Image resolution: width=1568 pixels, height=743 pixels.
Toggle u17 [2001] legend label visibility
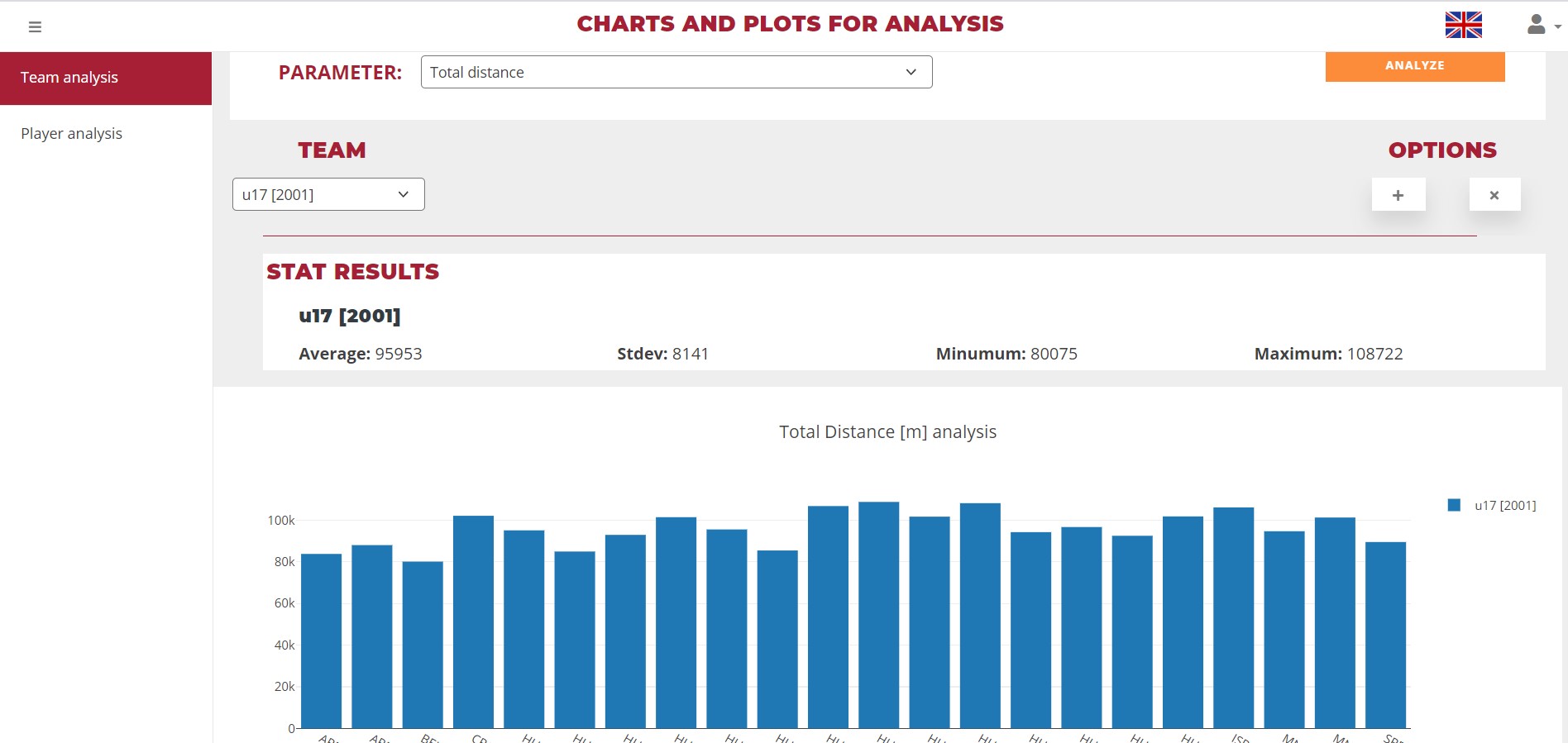click(x=1505, y=505)
